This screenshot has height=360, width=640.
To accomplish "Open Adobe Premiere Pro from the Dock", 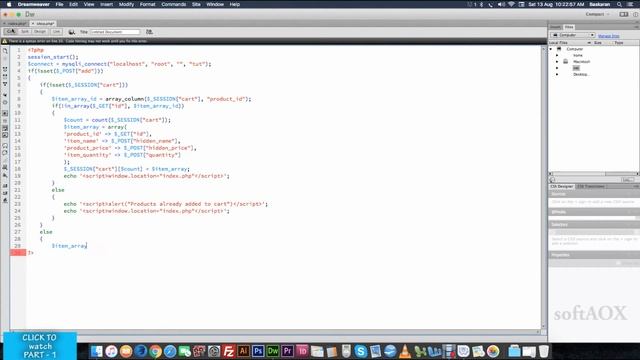I will click(x=287, y=351).
